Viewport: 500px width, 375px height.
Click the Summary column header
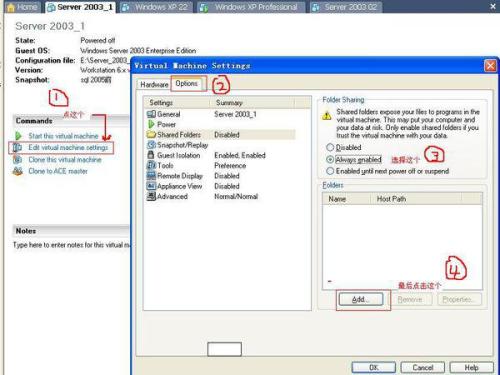coord(253,102)
